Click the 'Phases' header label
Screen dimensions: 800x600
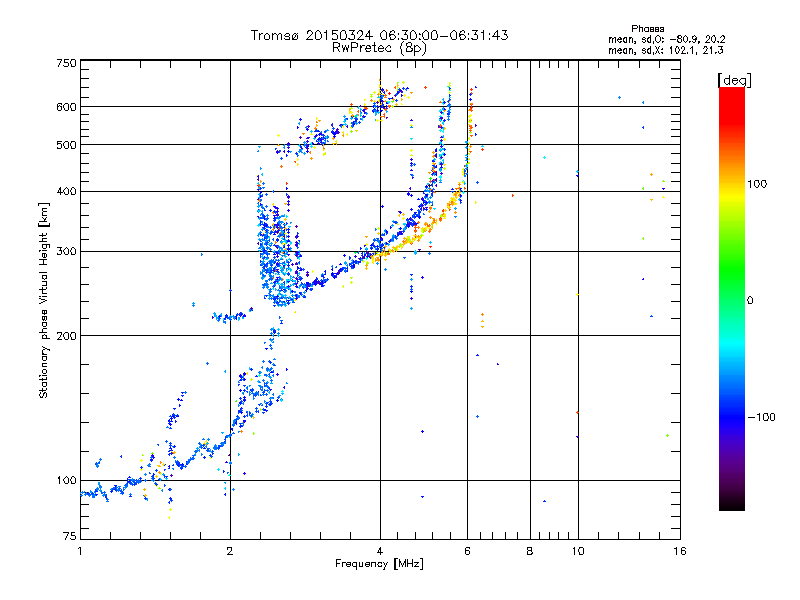tap(647, 29)
